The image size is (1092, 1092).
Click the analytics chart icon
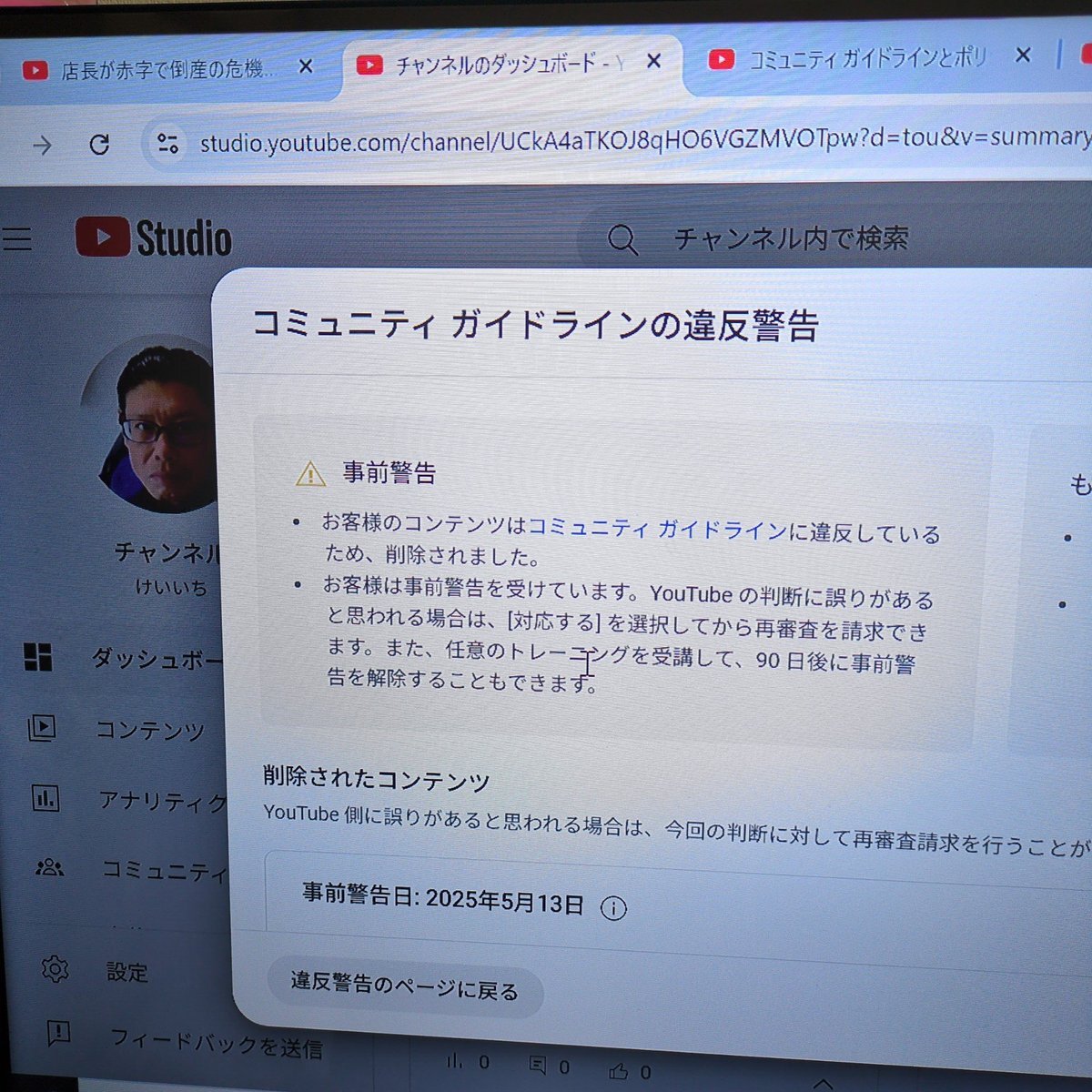pos(45,798)
